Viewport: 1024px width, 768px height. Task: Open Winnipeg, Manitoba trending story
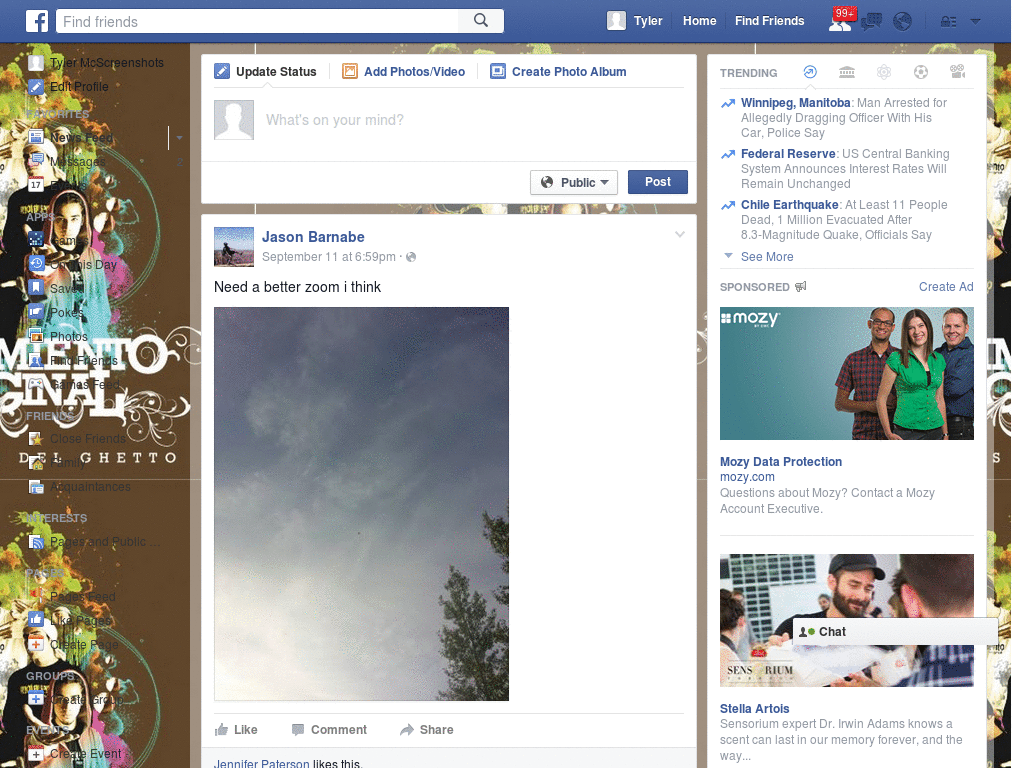point(795,103)
